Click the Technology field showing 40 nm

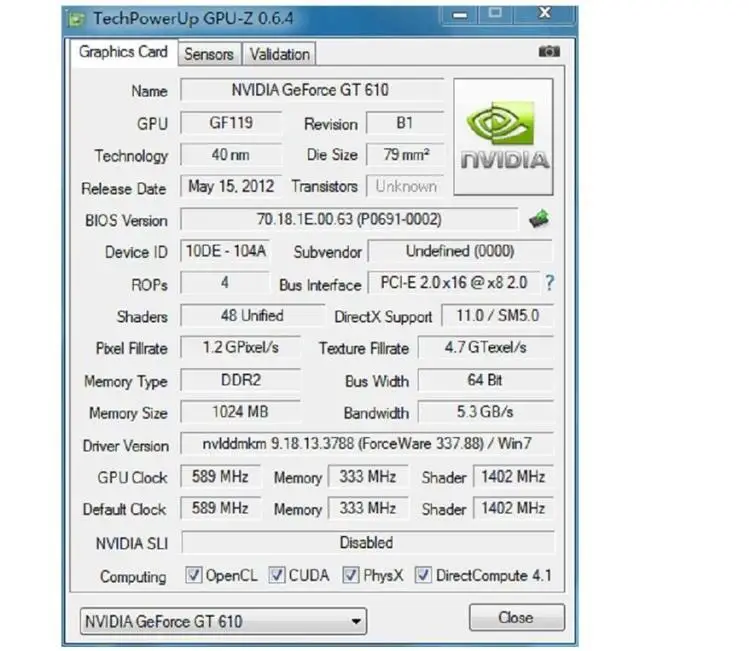tap(231, 155)
